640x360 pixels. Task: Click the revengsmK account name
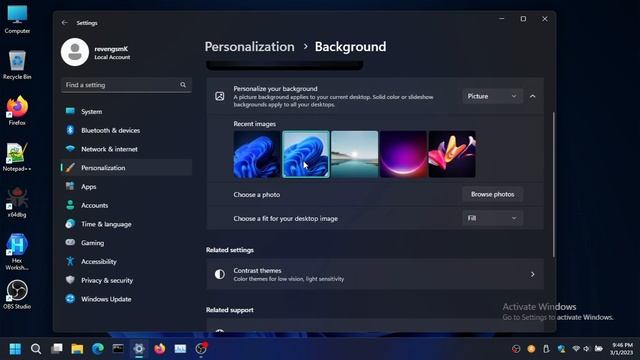[111, 49]
